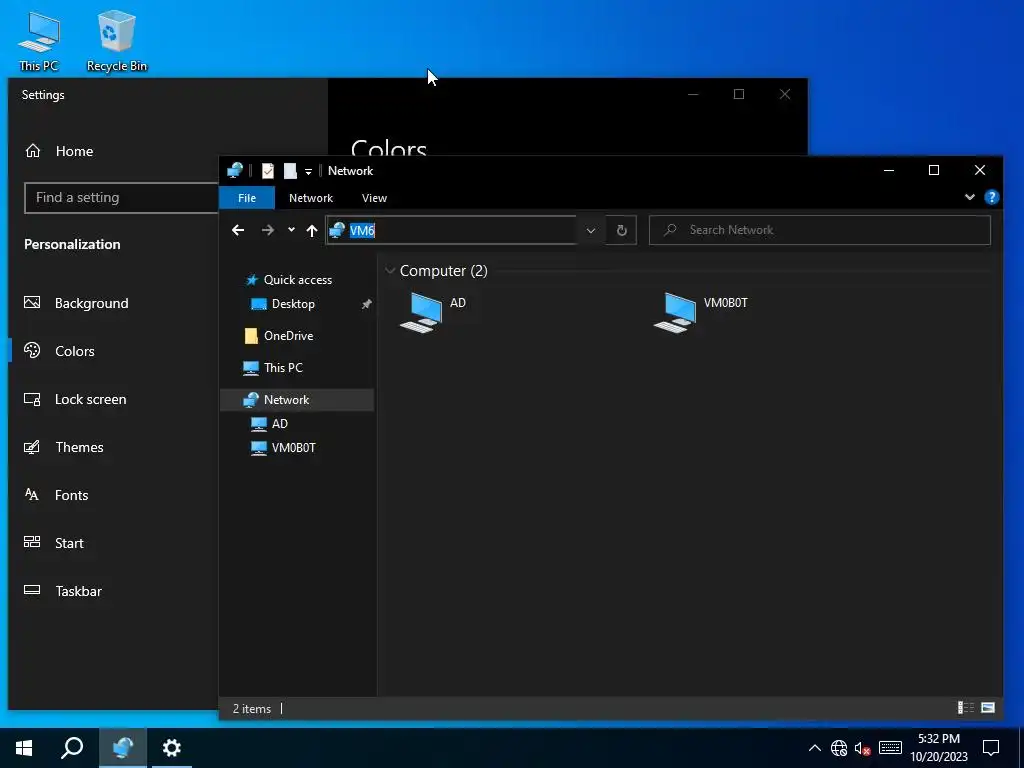
Task: Expand the ribbon with the chevron
Action: pyautogui.click(x=970, y=197)
